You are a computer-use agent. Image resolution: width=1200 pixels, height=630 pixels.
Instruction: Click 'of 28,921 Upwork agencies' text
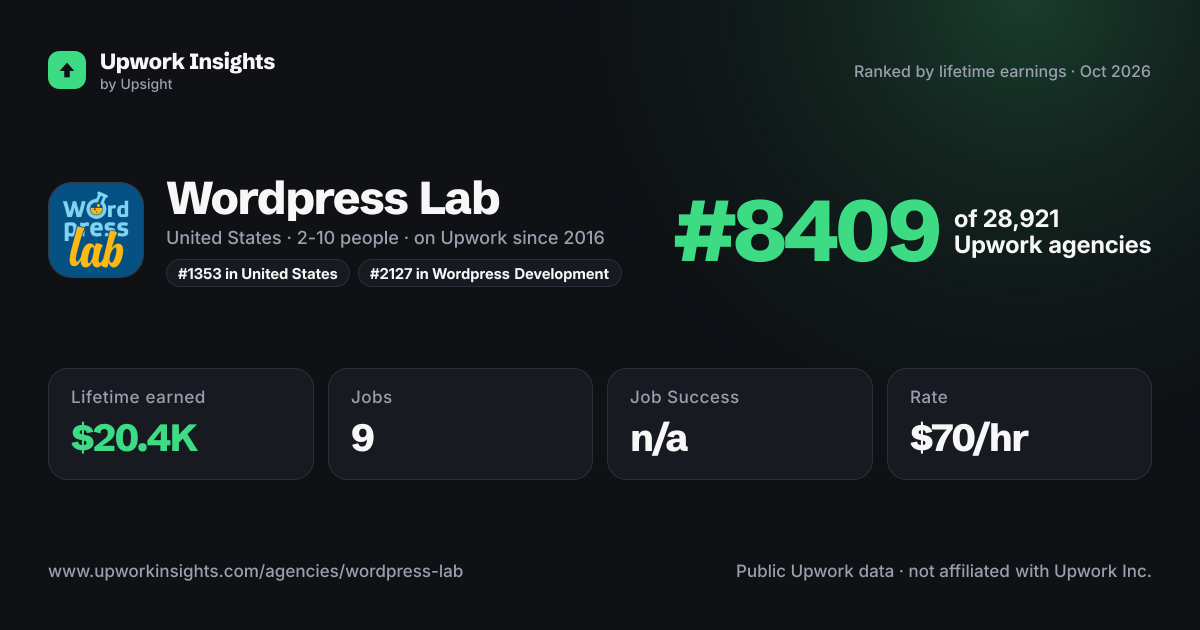[x=1052, y=232]
